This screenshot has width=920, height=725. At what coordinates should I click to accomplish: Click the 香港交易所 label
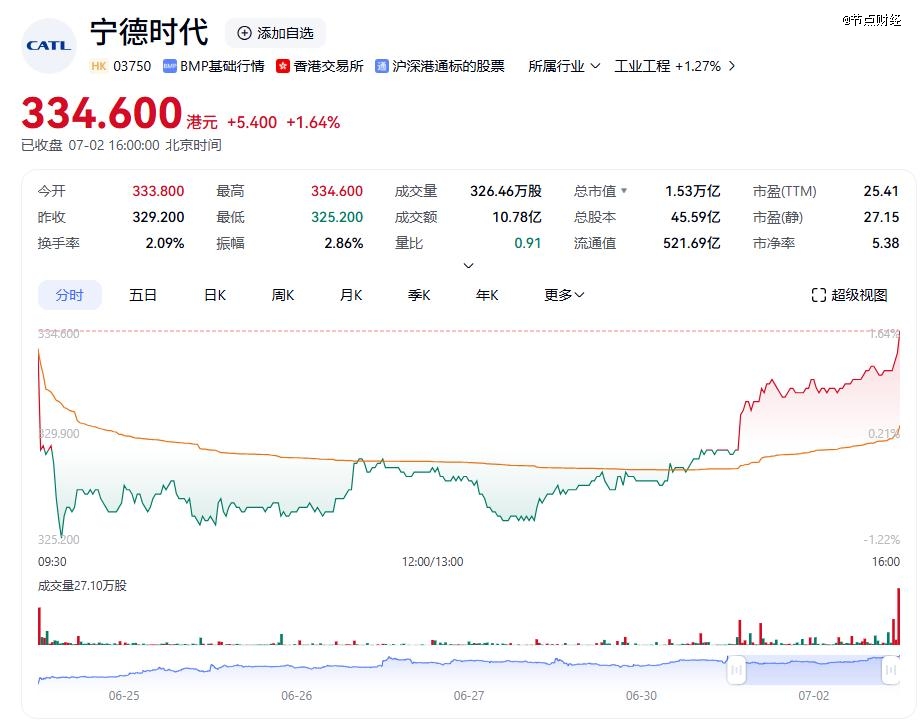point(328,66)
